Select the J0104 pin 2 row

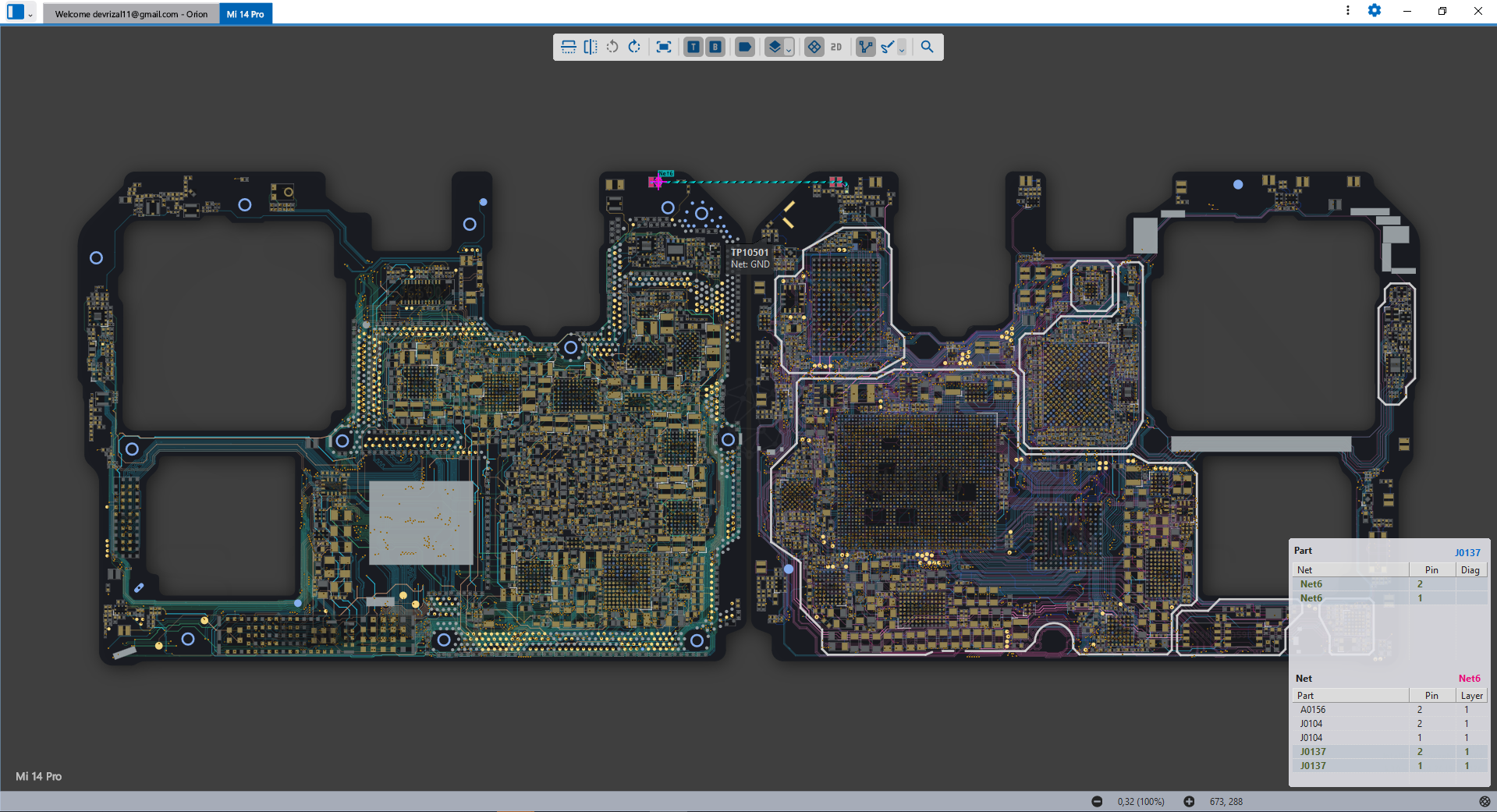coord(1390,724)
